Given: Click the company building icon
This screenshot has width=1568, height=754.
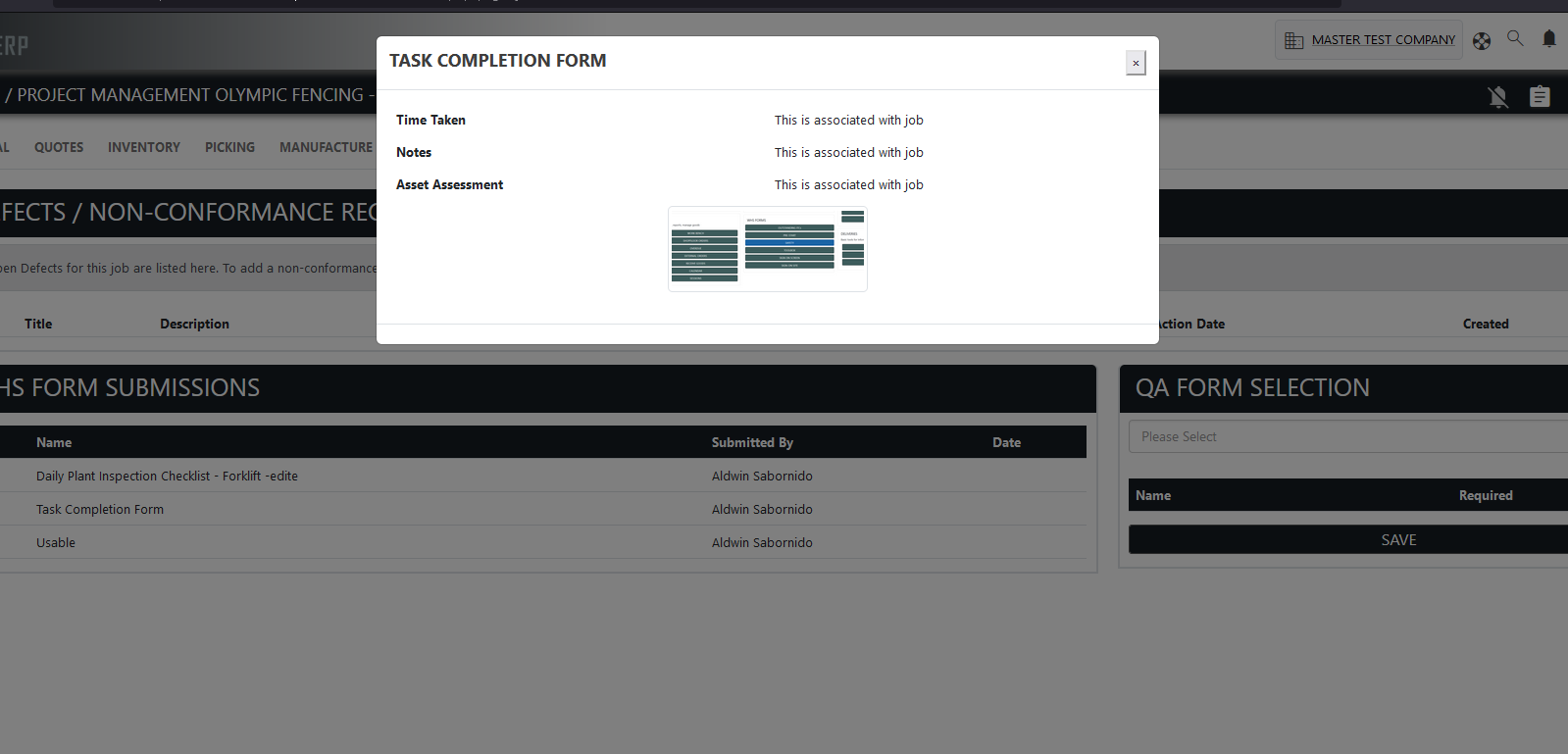Looking at the screenshot, I should (1294, 40).
